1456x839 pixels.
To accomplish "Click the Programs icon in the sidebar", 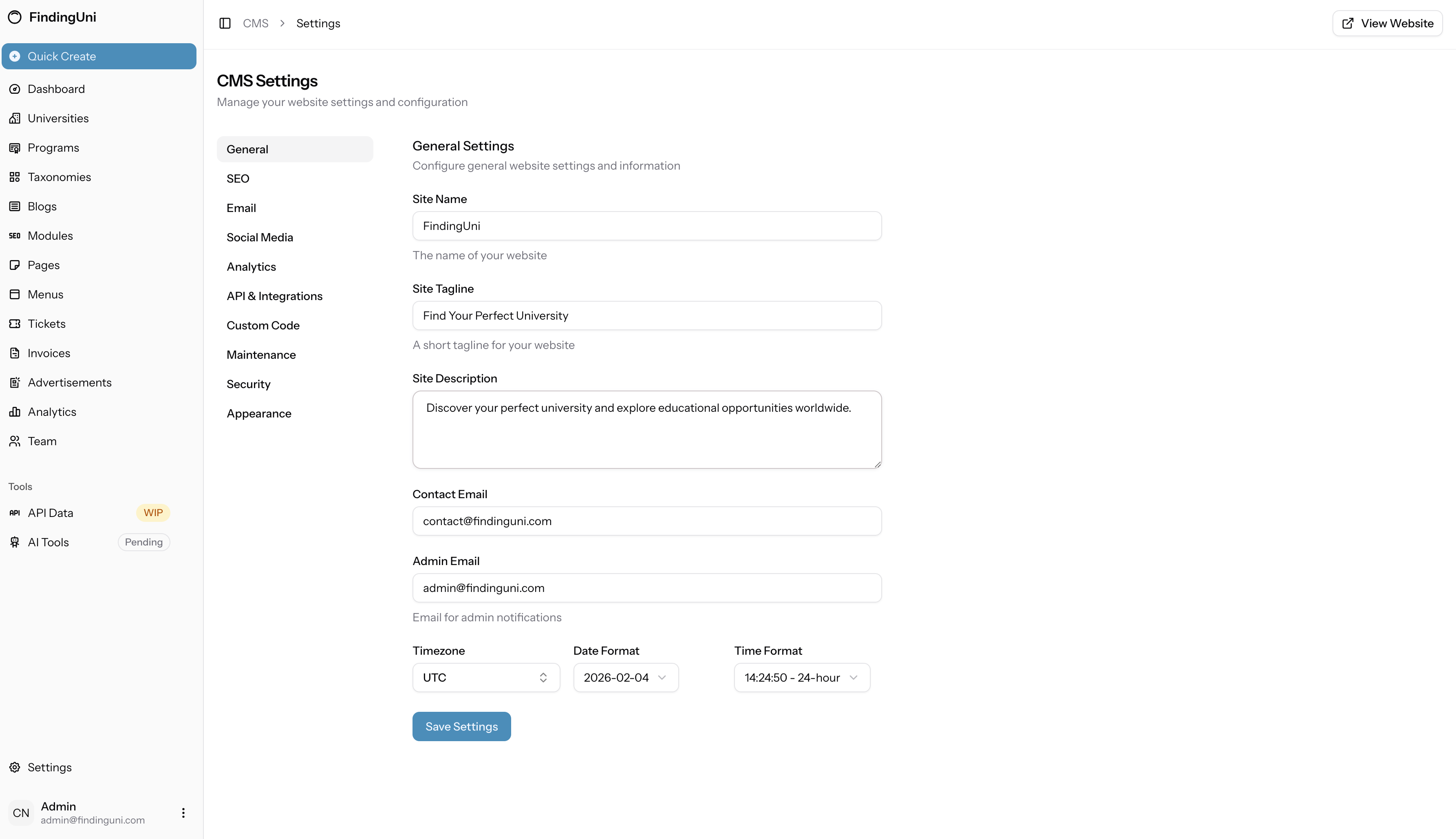I will 15,148.
